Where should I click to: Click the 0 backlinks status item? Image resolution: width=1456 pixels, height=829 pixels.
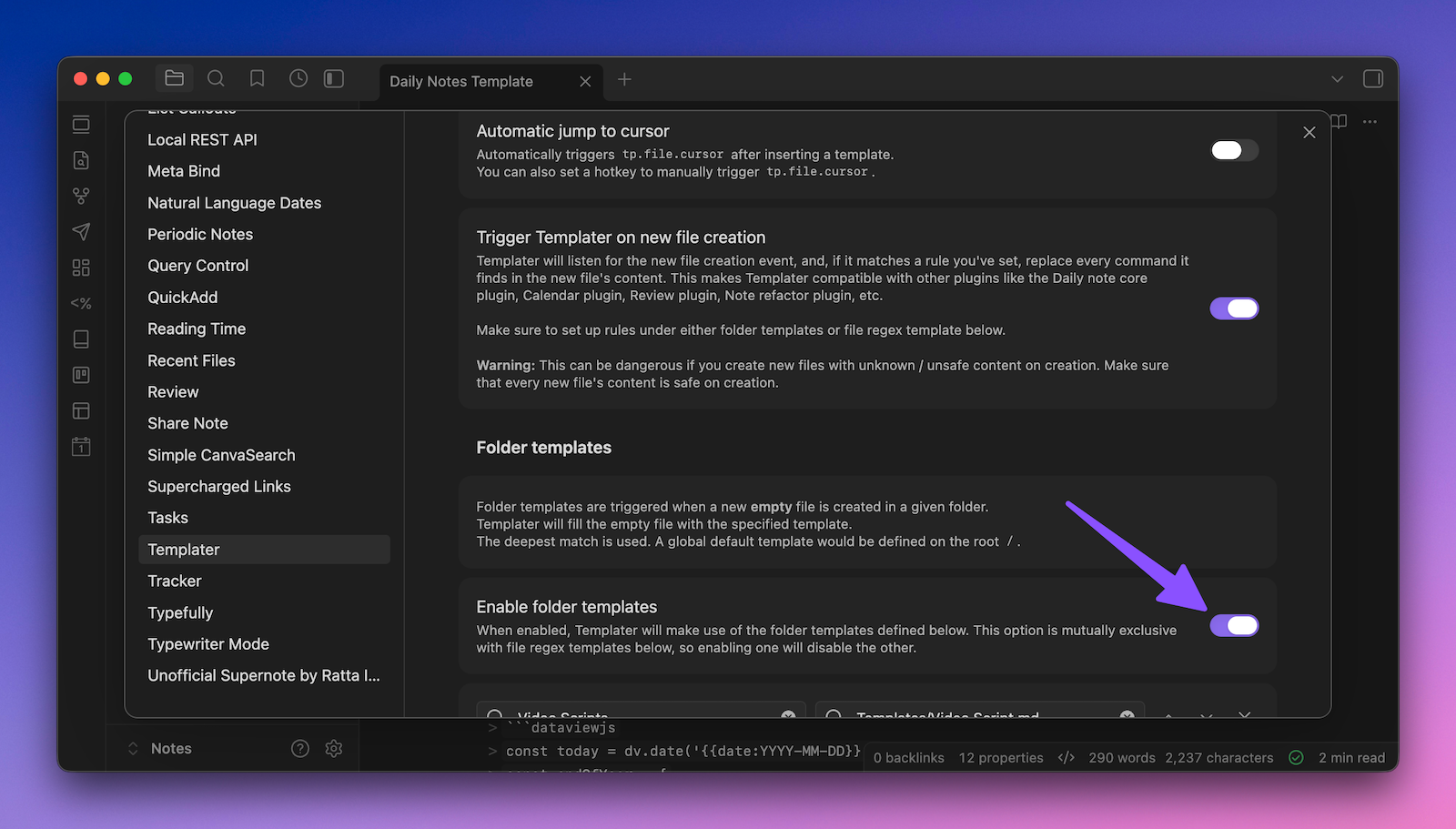coord(909,757)
